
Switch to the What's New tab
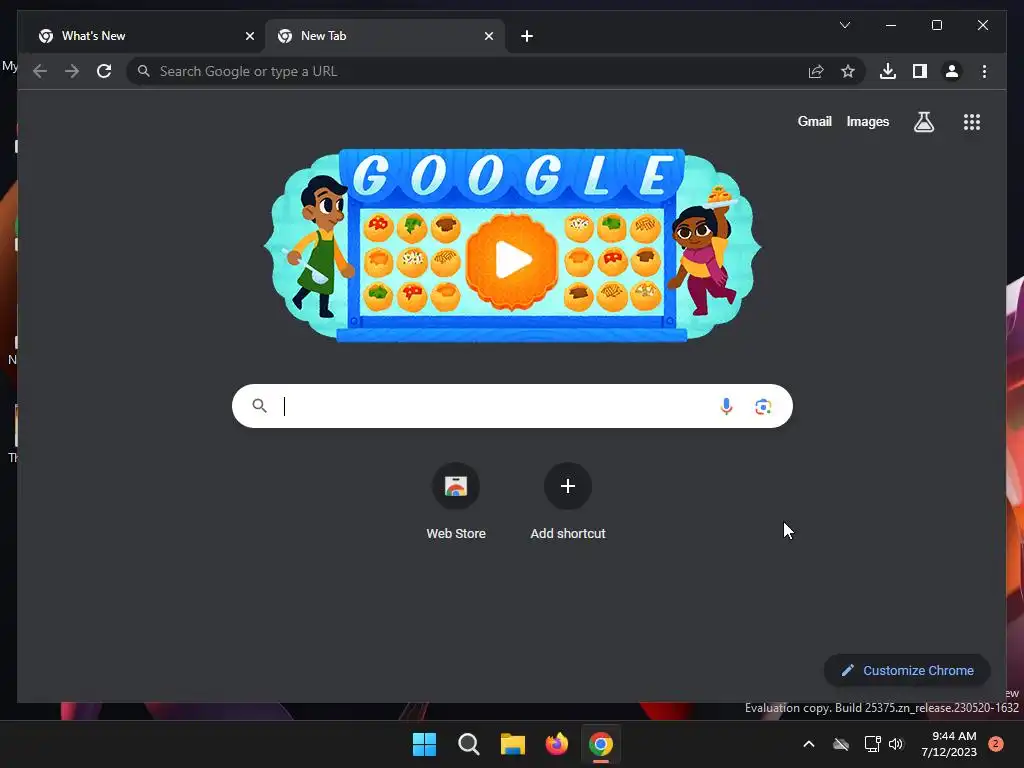tap(145, 36)
